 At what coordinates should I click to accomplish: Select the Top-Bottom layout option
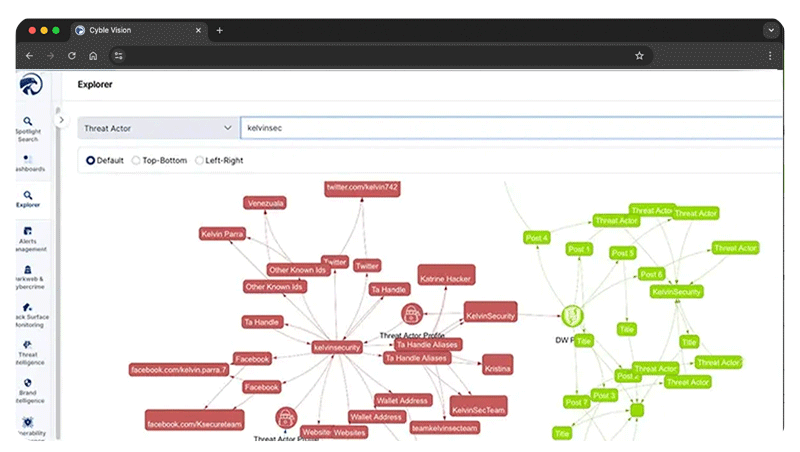pyautogui.click(x=137, y=160)
